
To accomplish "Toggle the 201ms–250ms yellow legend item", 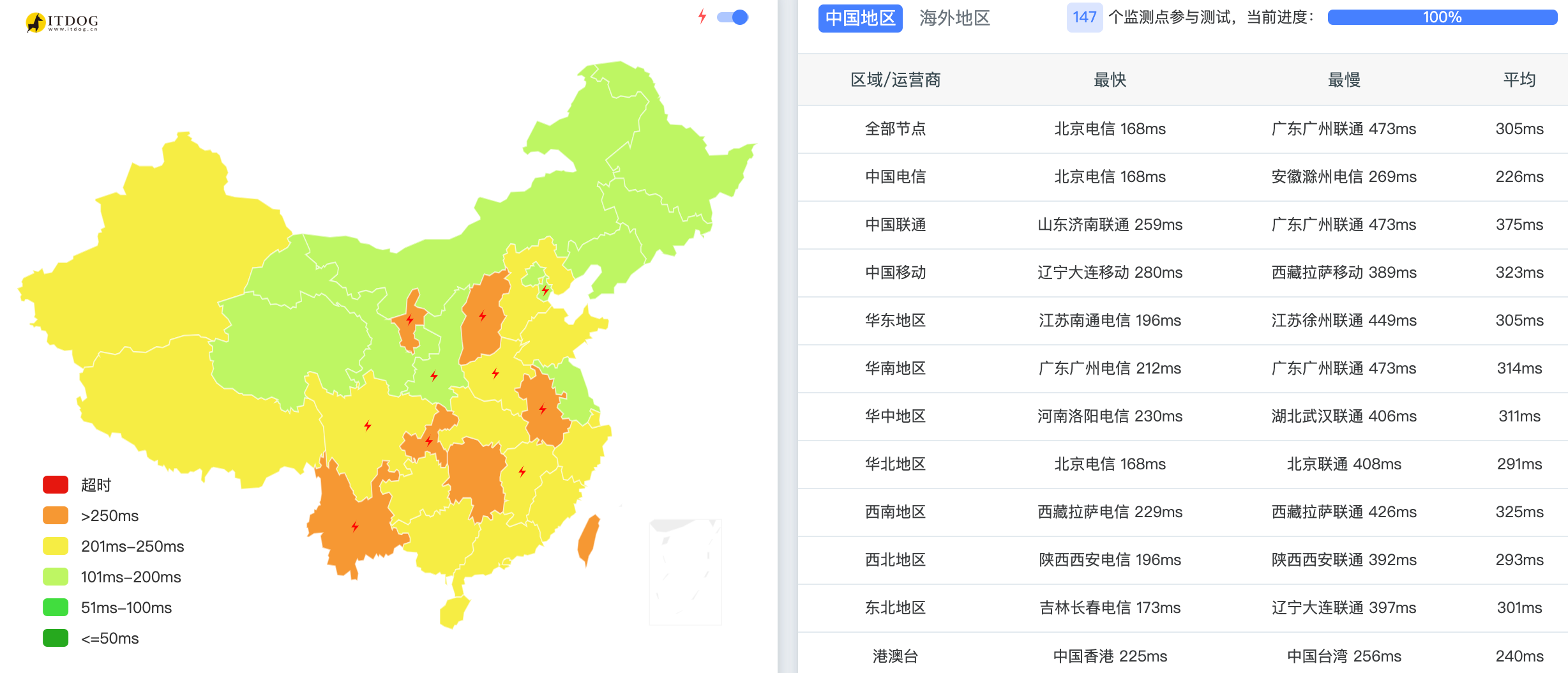I will 113,546.
